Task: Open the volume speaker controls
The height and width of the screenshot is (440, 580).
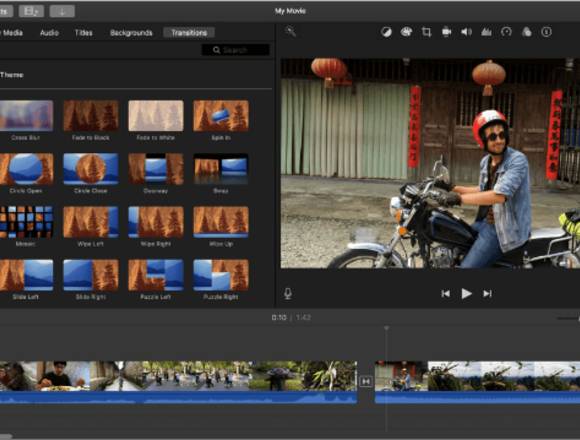Action: pyautogui.click(x=466, y=32)
